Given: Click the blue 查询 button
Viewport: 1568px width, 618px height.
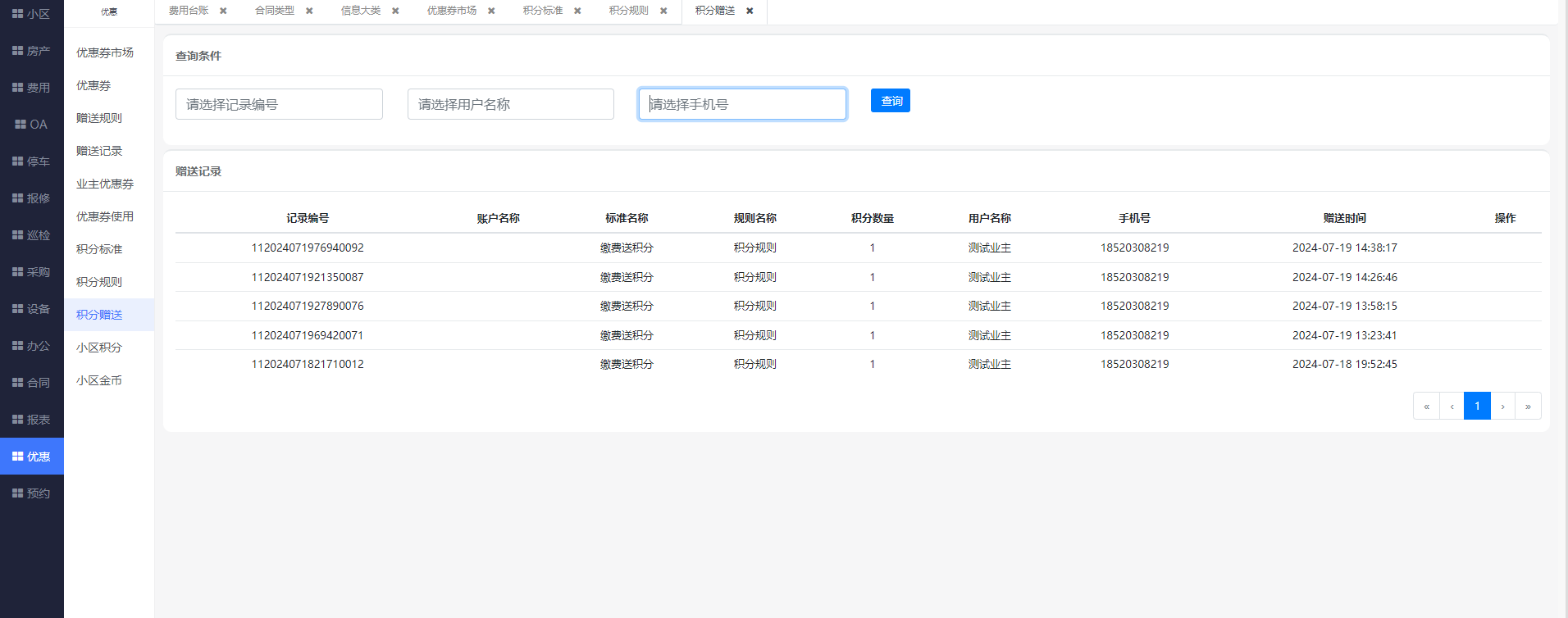Looking at the screenshot, I should pyautogui.click(x=891, y=101).
